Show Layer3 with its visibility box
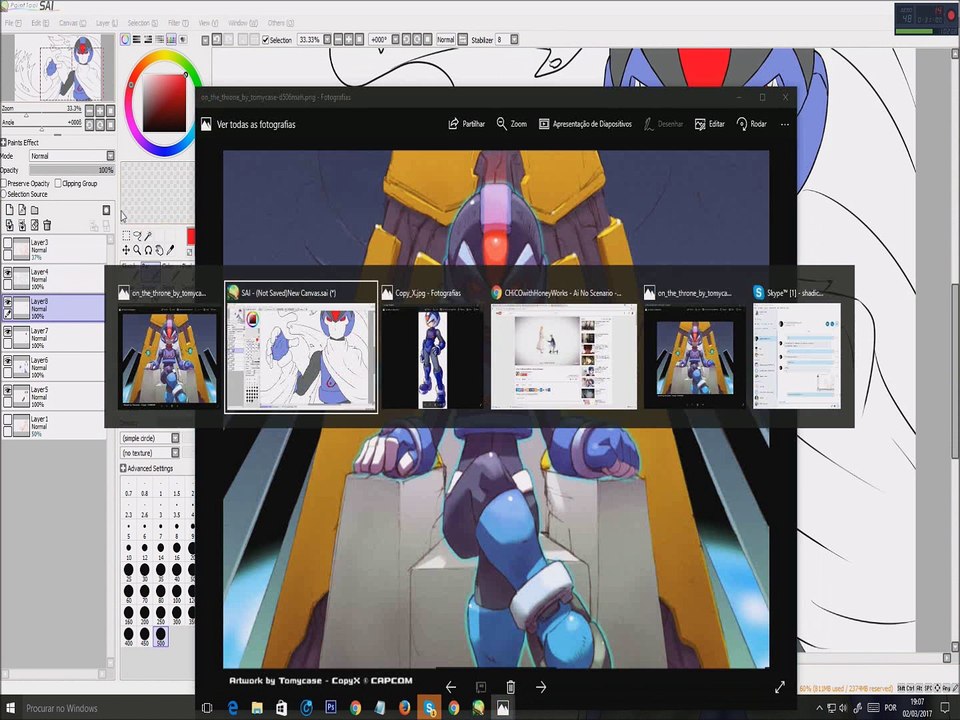 click(7, 242)
